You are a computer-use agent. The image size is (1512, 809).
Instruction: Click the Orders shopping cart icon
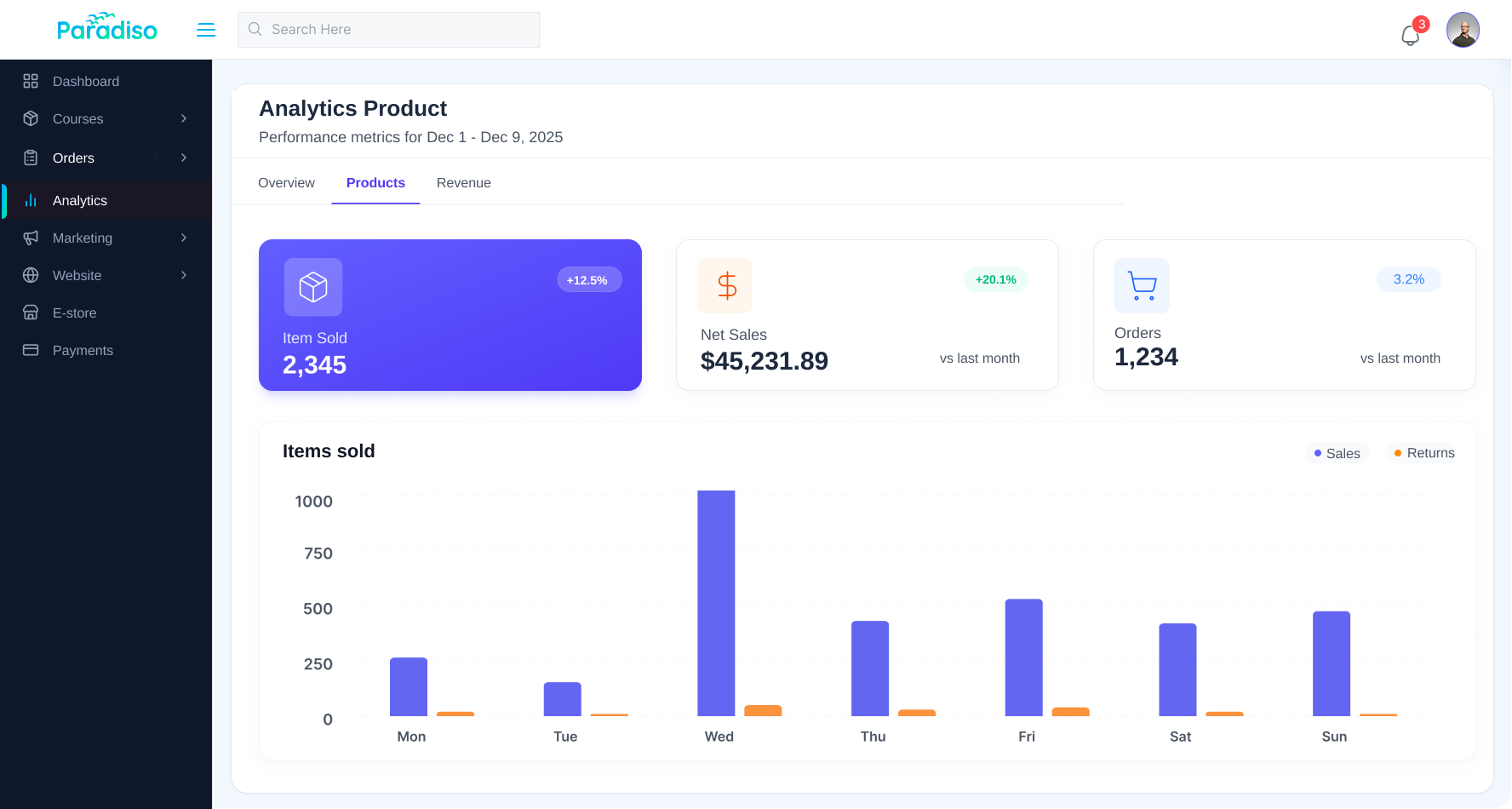(x=1142, y=285)
